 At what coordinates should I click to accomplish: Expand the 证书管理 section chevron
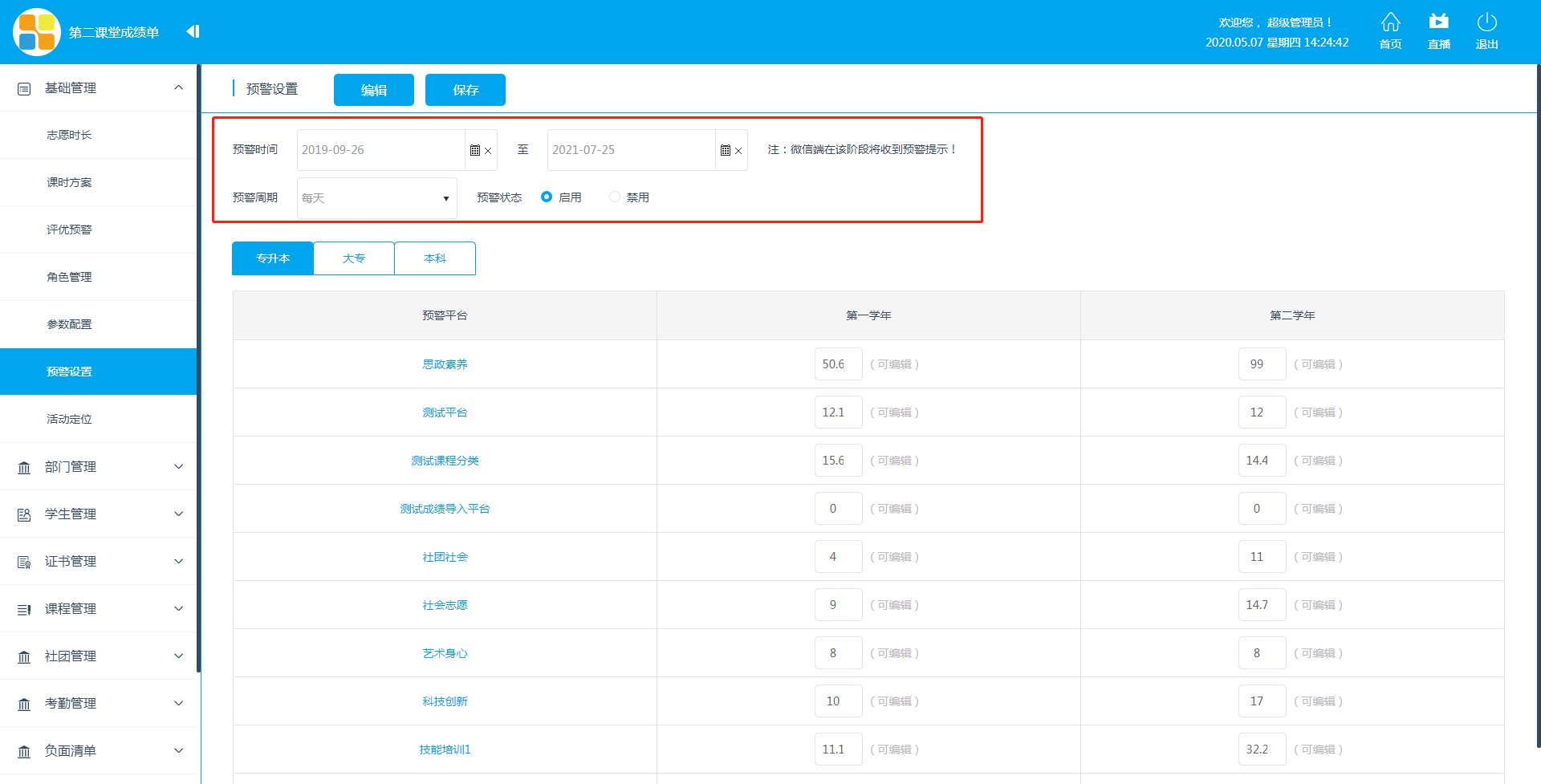(x=178, y=561)
